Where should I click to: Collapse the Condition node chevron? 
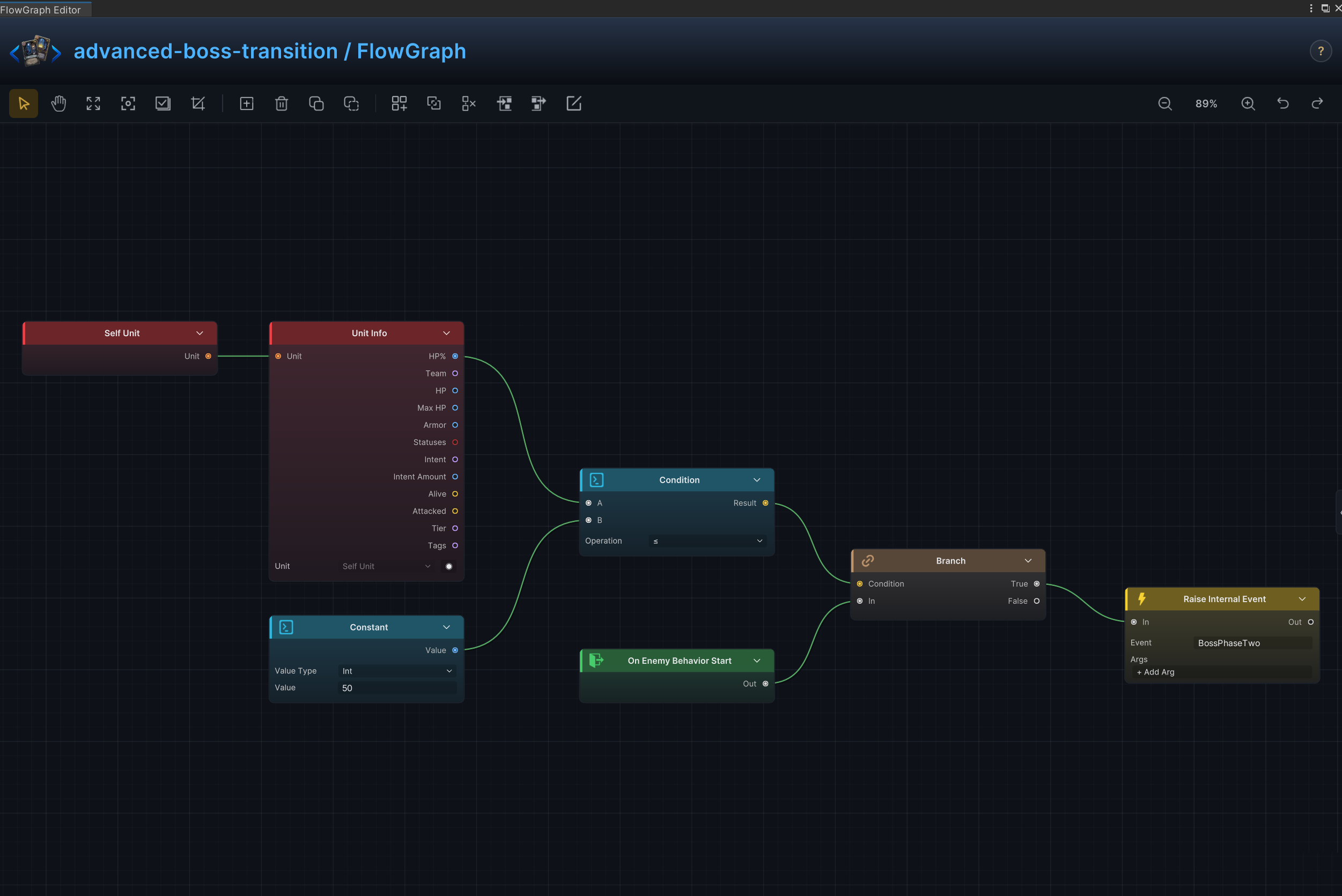tap(757, 480)
